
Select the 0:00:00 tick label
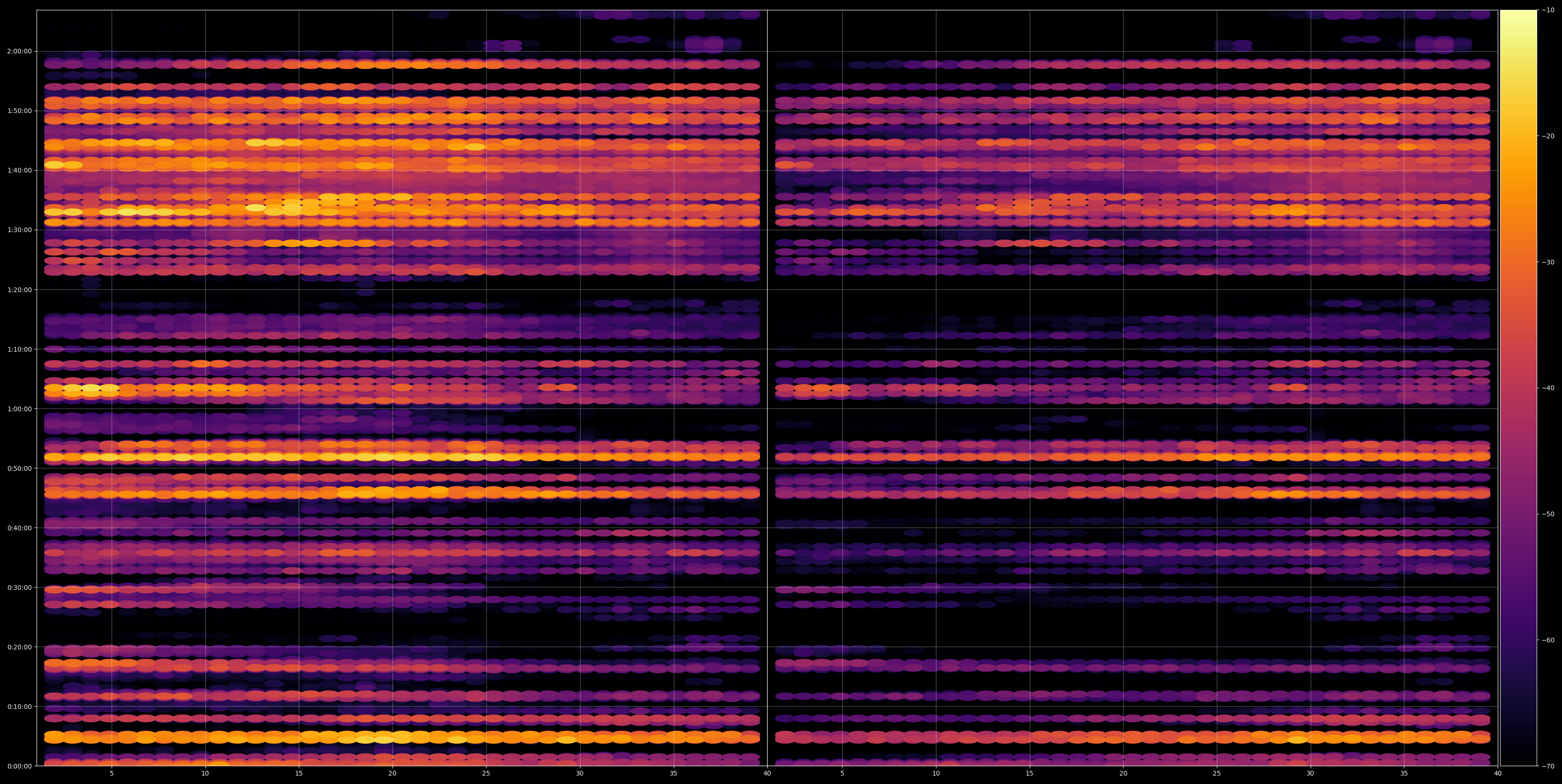19,766
